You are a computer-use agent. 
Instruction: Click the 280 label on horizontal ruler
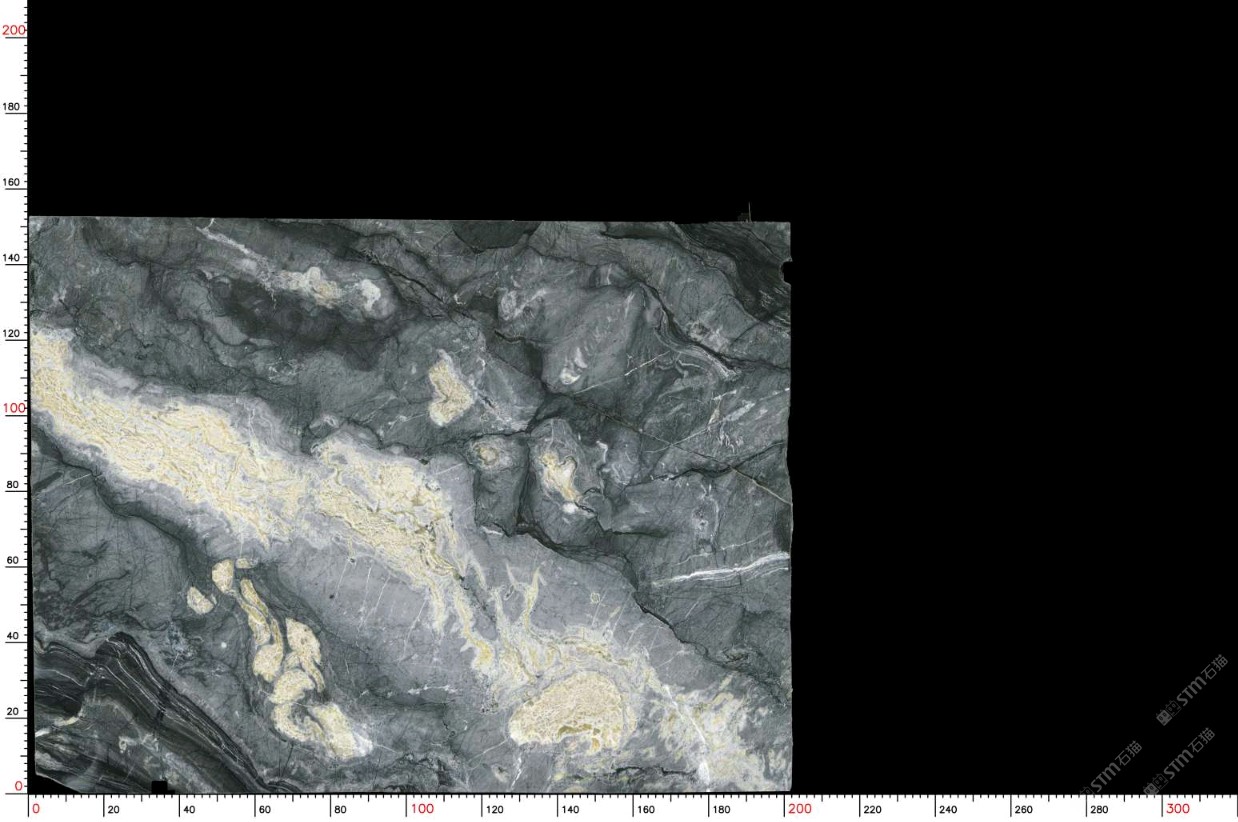click(1099, 810)
